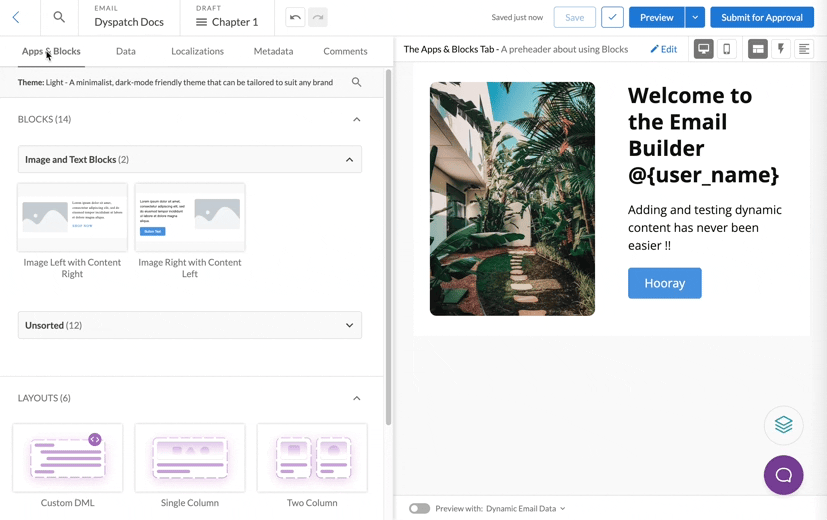Click the Hooray button in email
The height and width of the screenshot is (520, 827).
pos(665,283)
